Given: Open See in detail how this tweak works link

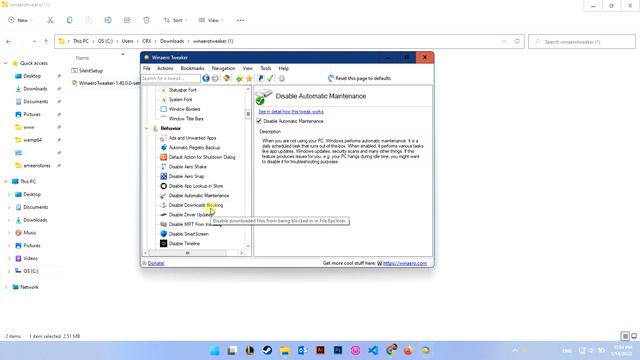Looking at the screenshot, I should pos(291,112).
